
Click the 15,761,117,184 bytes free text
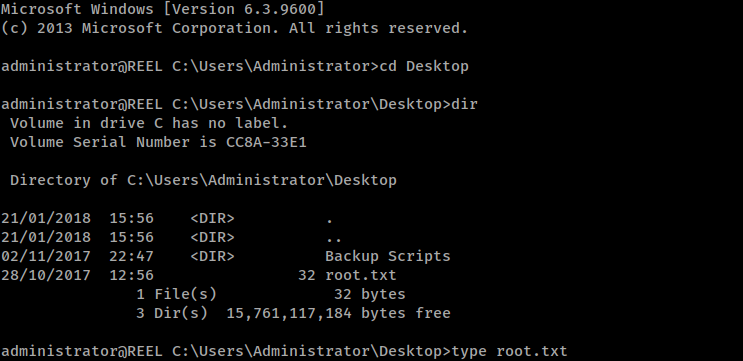coord(338,314)
